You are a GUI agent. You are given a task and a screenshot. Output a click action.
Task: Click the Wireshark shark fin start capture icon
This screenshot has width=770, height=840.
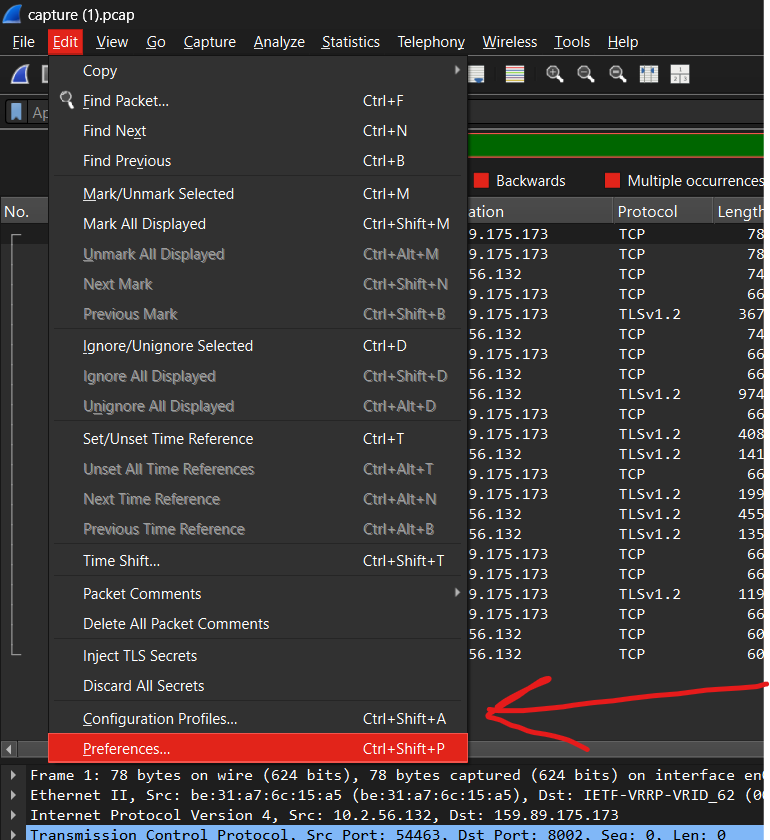coord(20,74)
